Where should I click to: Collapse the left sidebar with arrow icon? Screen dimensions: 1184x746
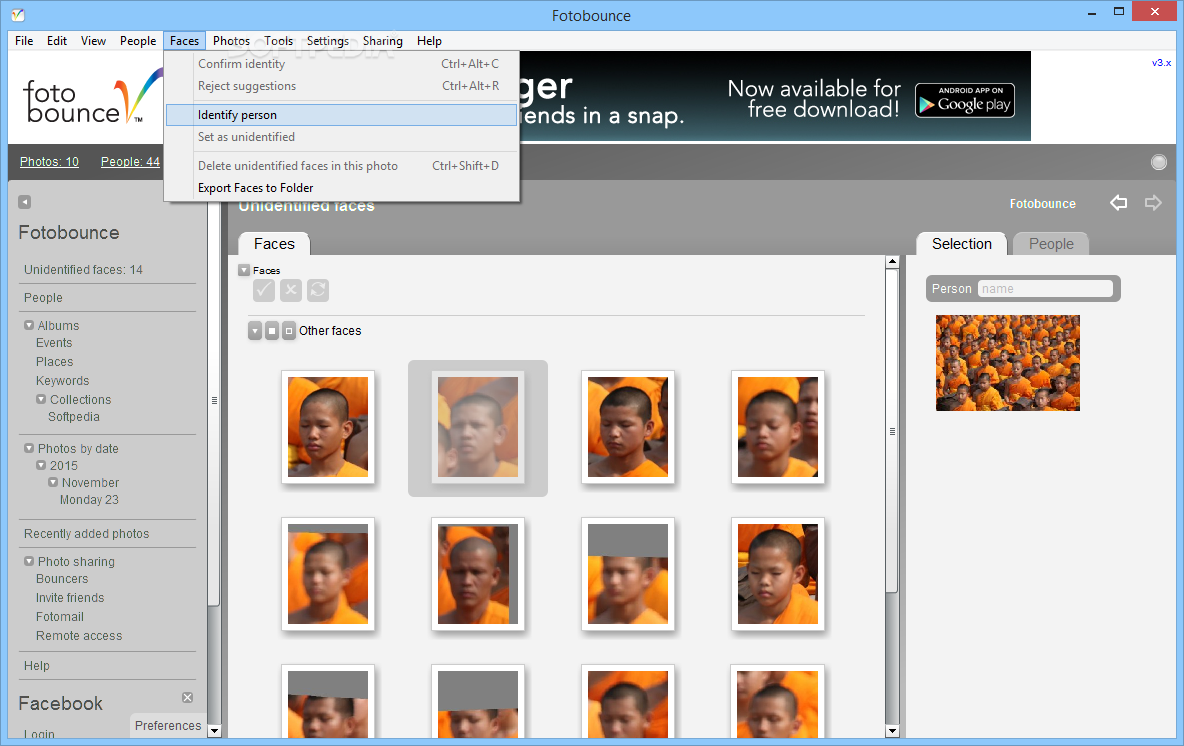tap(24, 202)
